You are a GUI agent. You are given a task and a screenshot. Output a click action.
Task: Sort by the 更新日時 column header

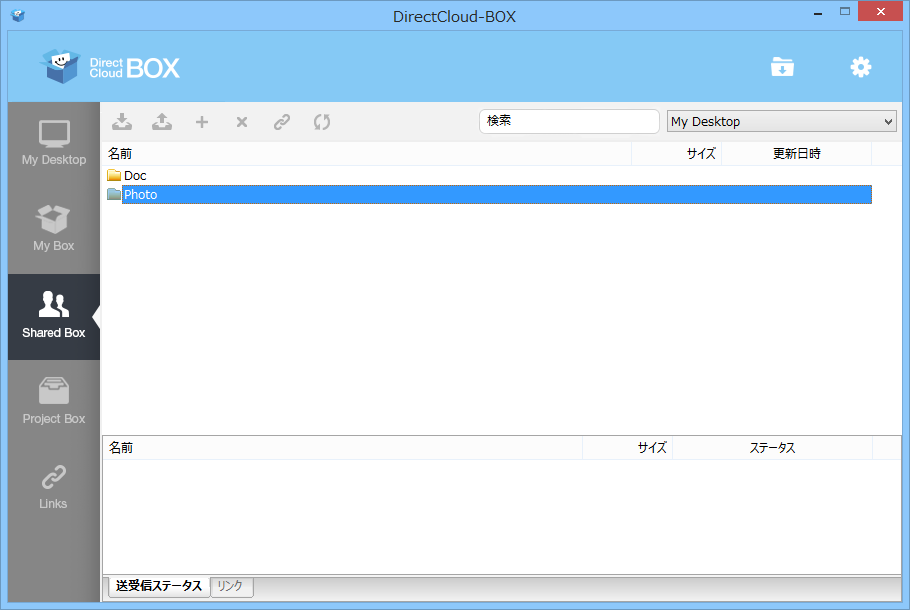tap(796, 154)
